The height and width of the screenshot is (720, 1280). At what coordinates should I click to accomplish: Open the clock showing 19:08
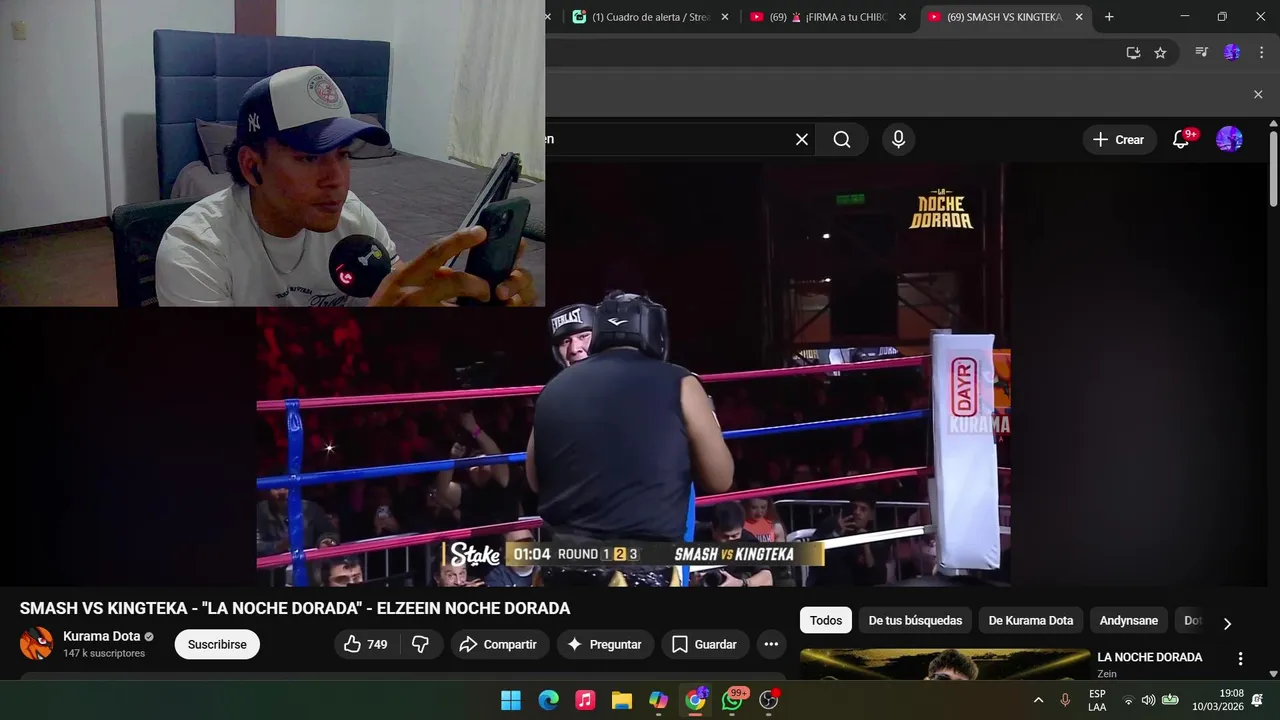point(1217,700)
